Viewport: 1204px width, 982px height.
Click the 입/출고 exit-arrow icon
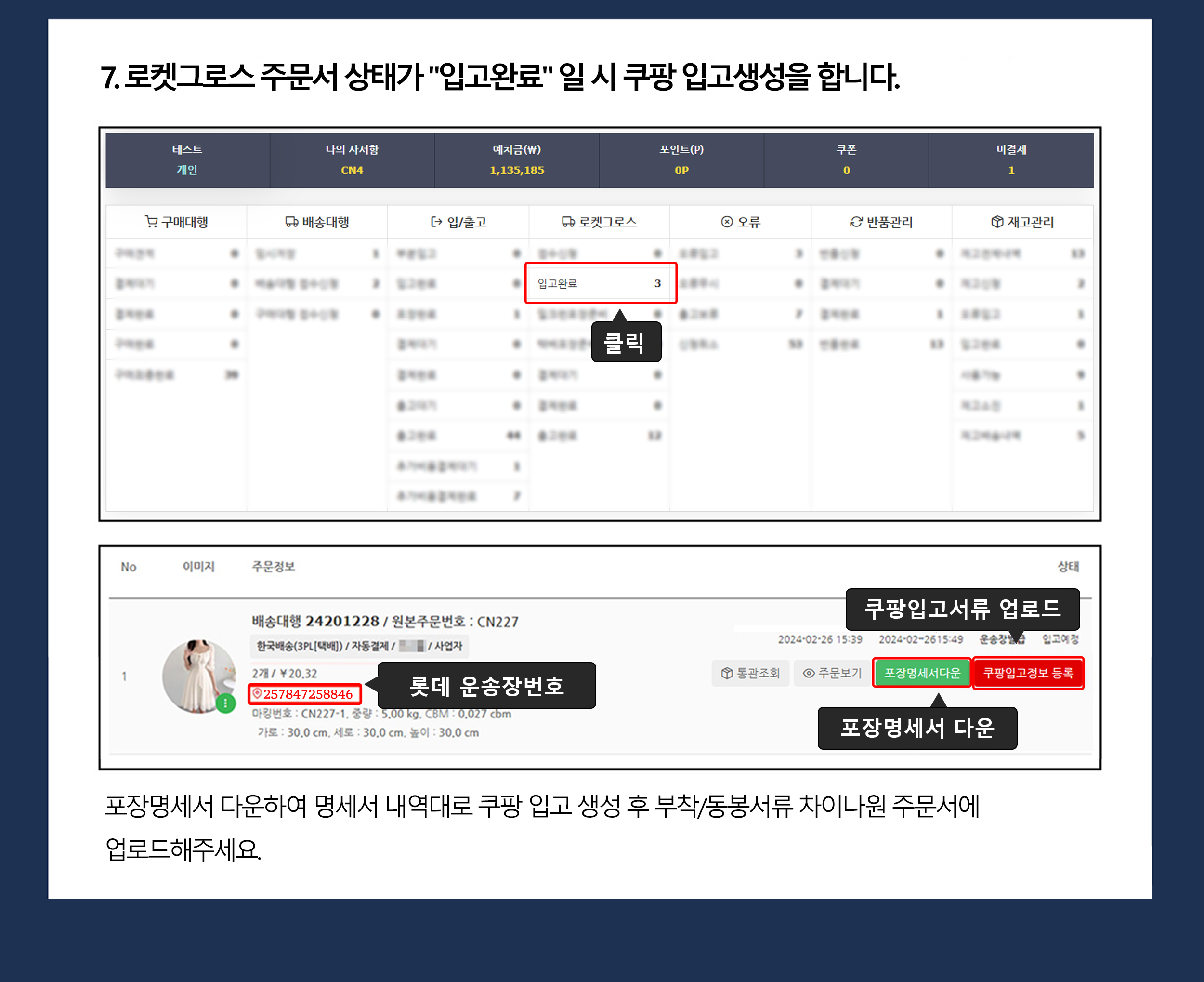point(436,222)
